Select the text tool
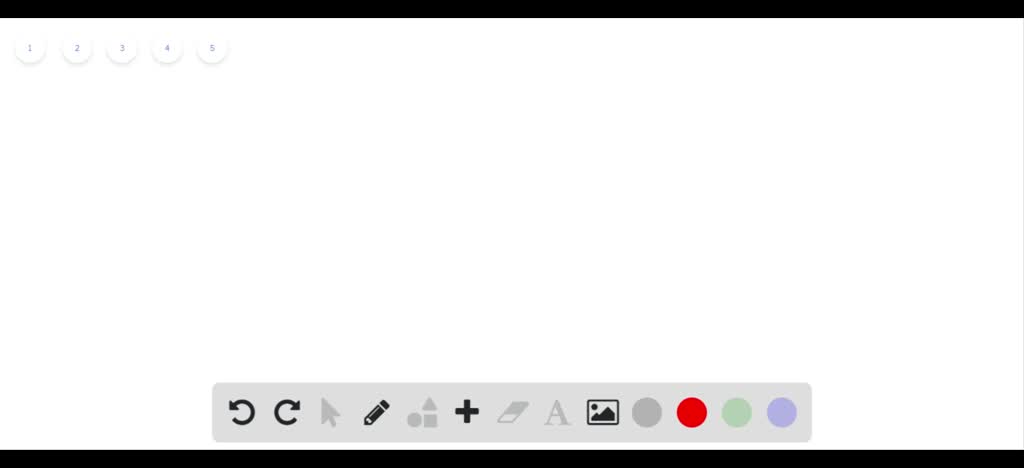The height and width of the screenshot is (468, 1024). point(557,413)
